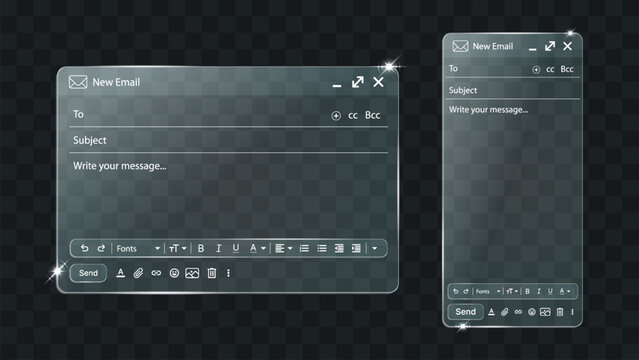Insert a link in narrow email window

click(518, 312)
